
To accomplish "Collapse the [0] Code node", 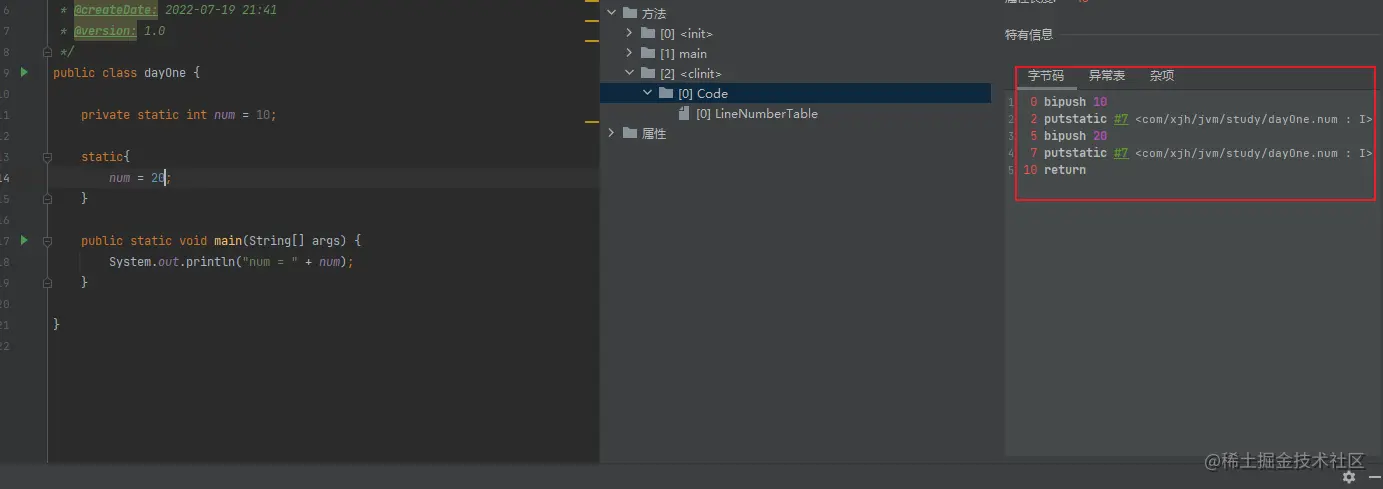I will [x=648, y=94].
